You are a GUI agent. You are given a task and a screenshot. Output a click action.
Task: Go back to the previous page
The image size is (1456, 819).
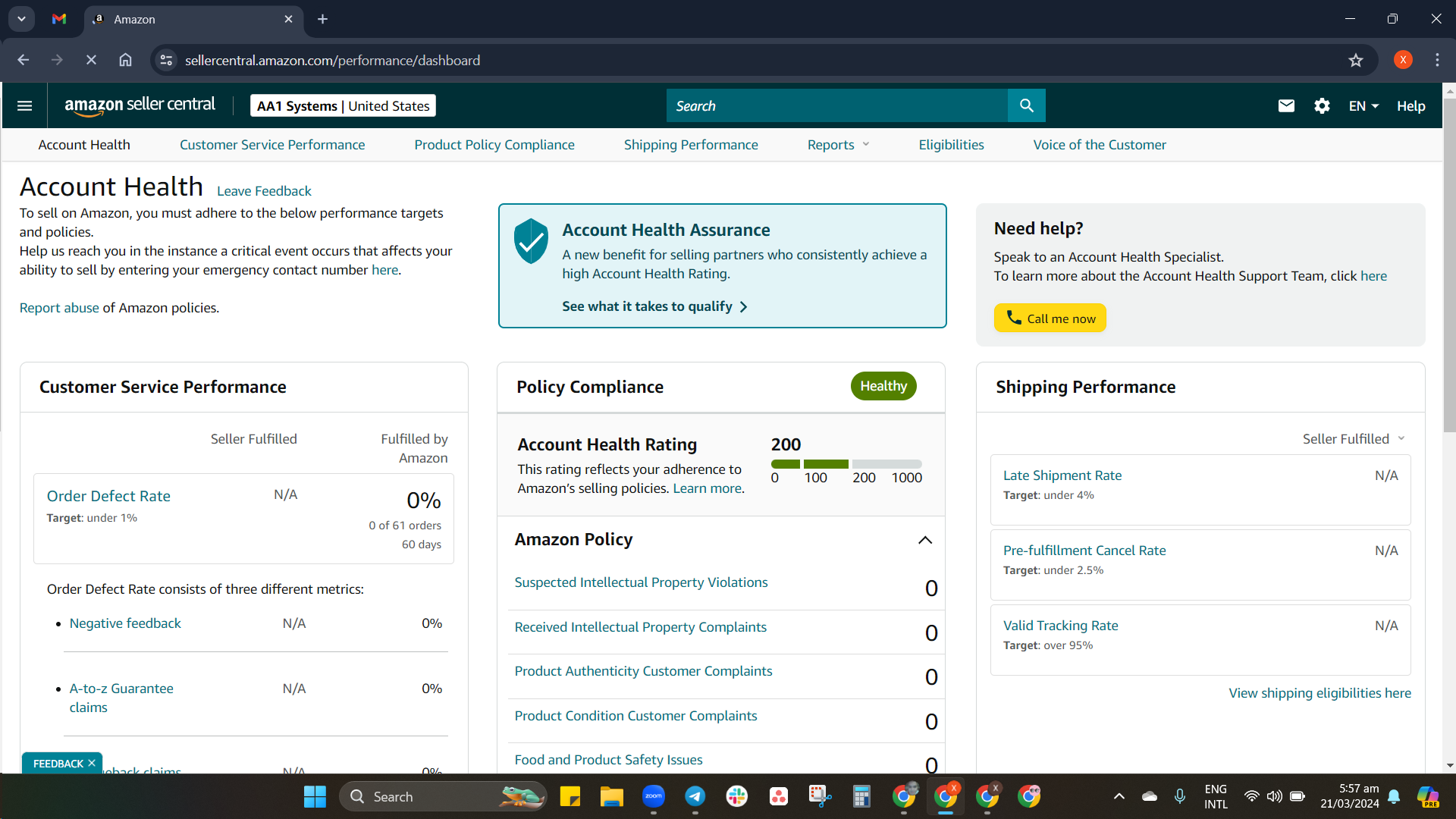[24, 60]
